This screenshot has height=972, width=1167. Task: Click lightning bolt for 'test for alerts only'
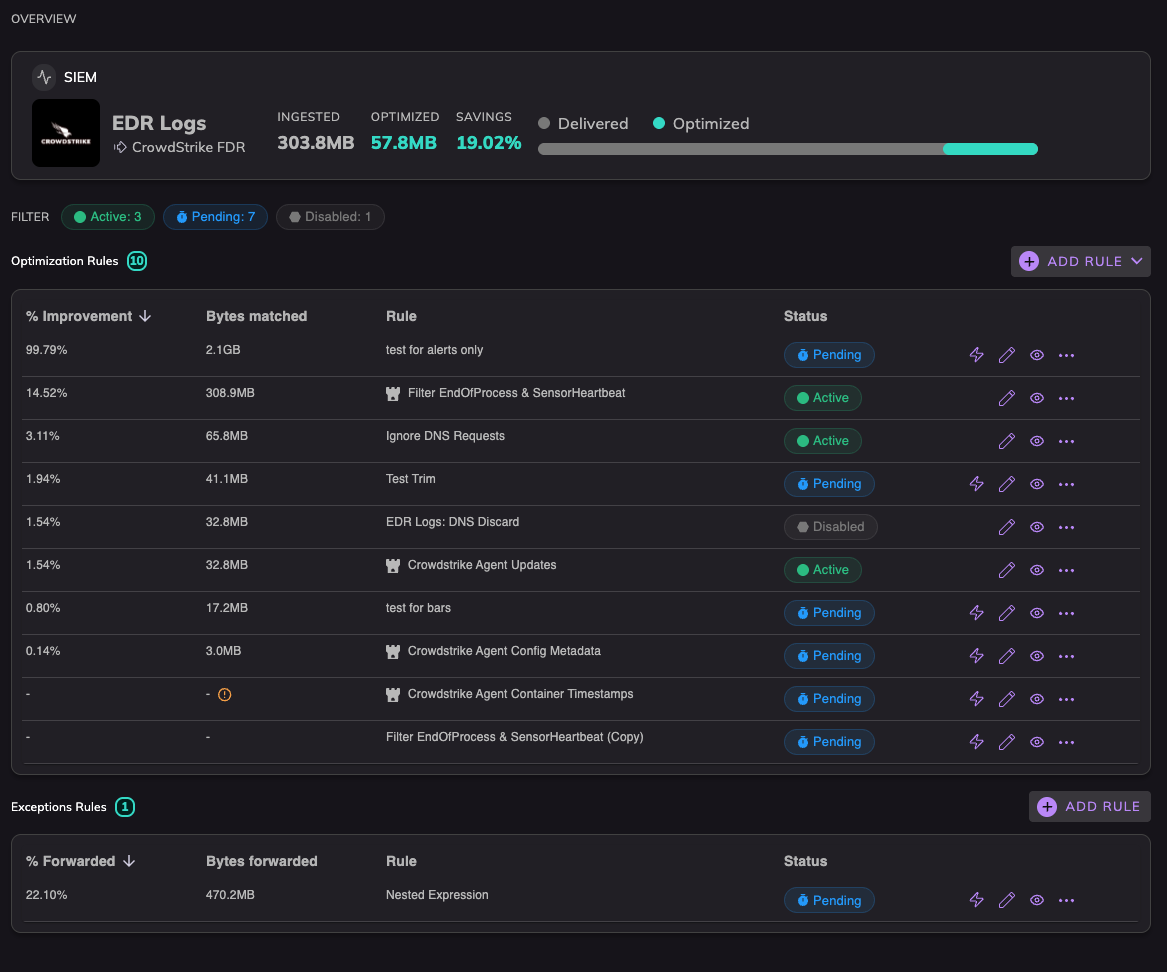tap(976, 355)
